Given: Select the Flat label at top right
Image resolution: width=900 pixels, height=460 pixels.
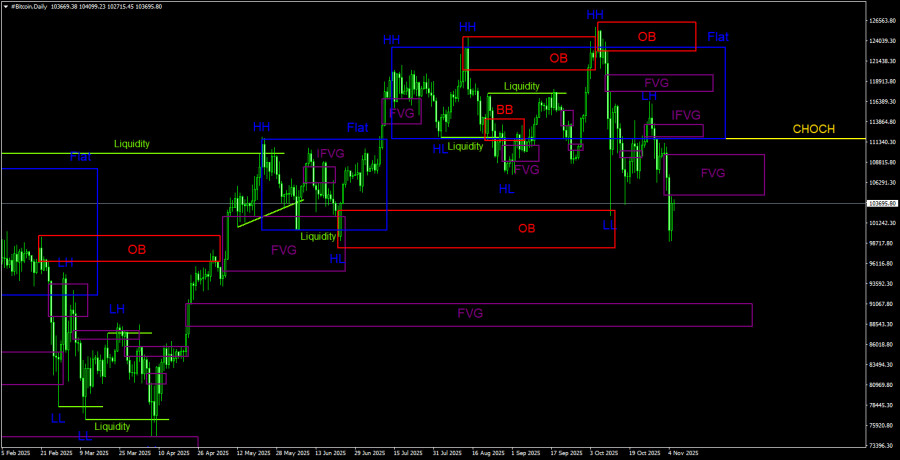Looking at the screenshot, I should [717, 37].
